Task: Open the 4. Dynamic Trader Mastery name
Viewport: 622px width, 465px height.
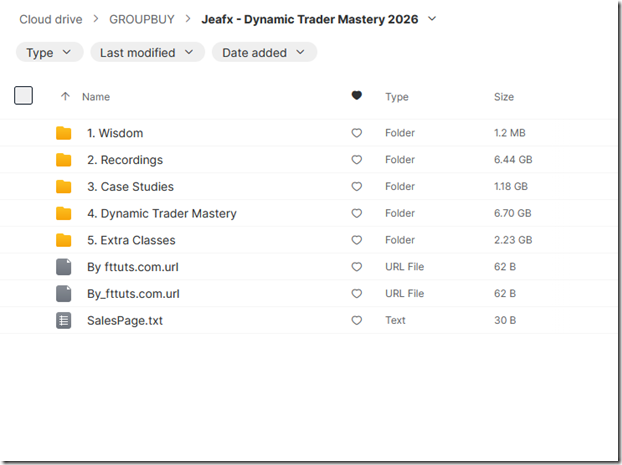Action: 162,213
